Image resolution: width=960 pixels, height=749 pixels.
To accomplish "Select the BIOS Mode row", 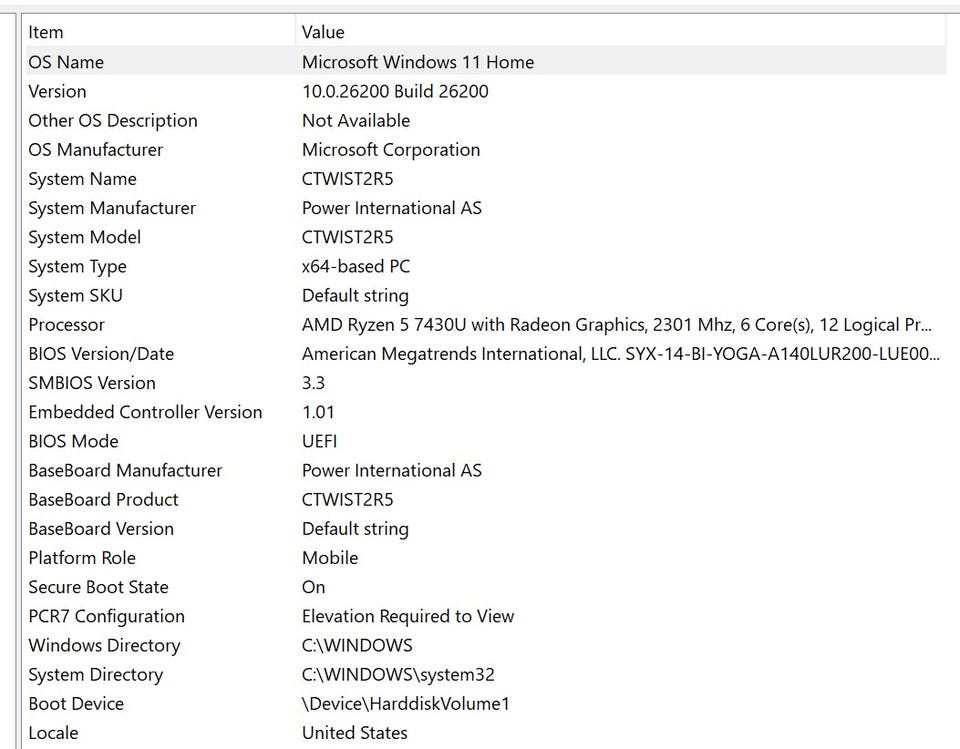I will pos(73,441).
